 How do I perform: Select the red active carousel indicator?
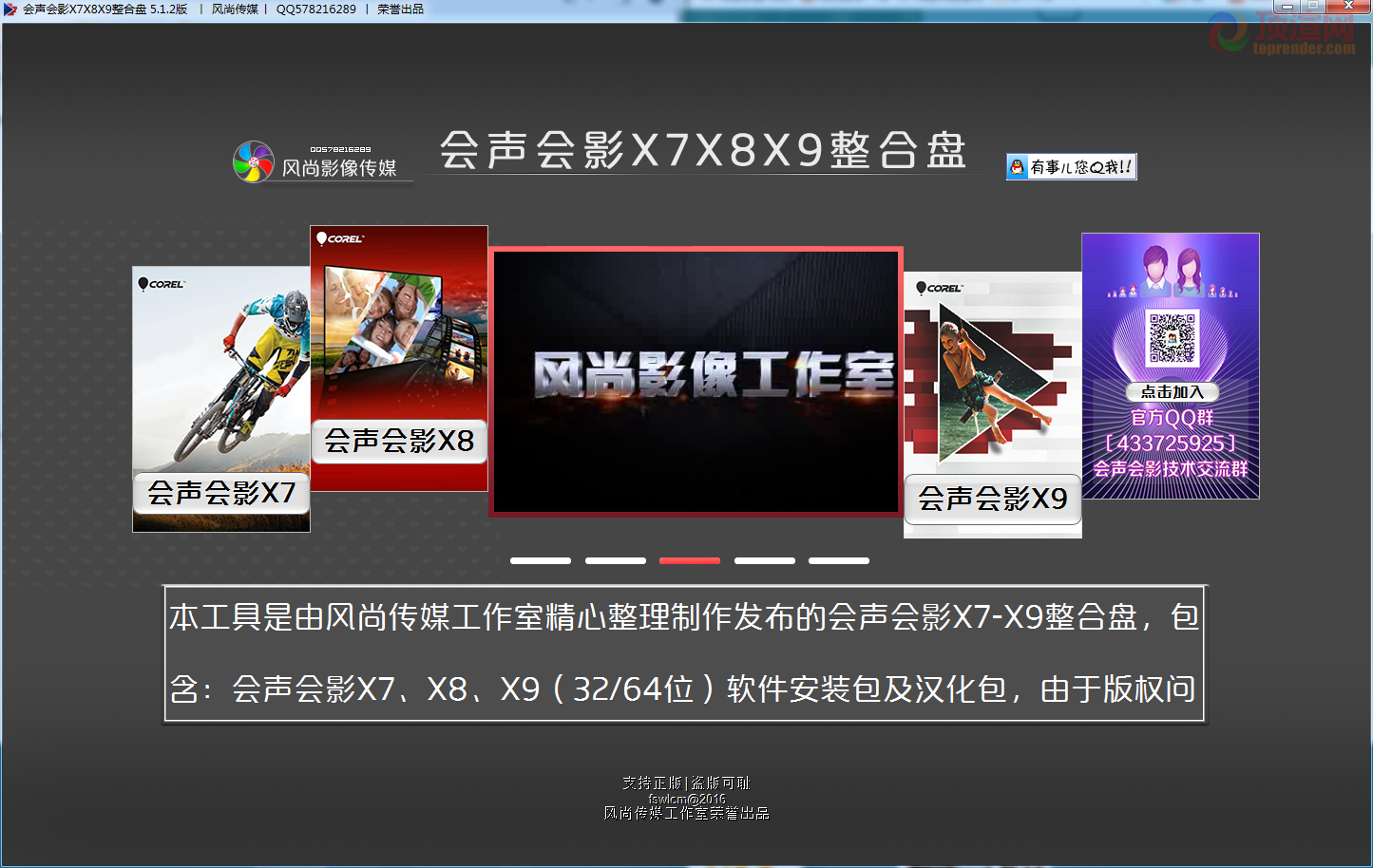coord(690,560)
